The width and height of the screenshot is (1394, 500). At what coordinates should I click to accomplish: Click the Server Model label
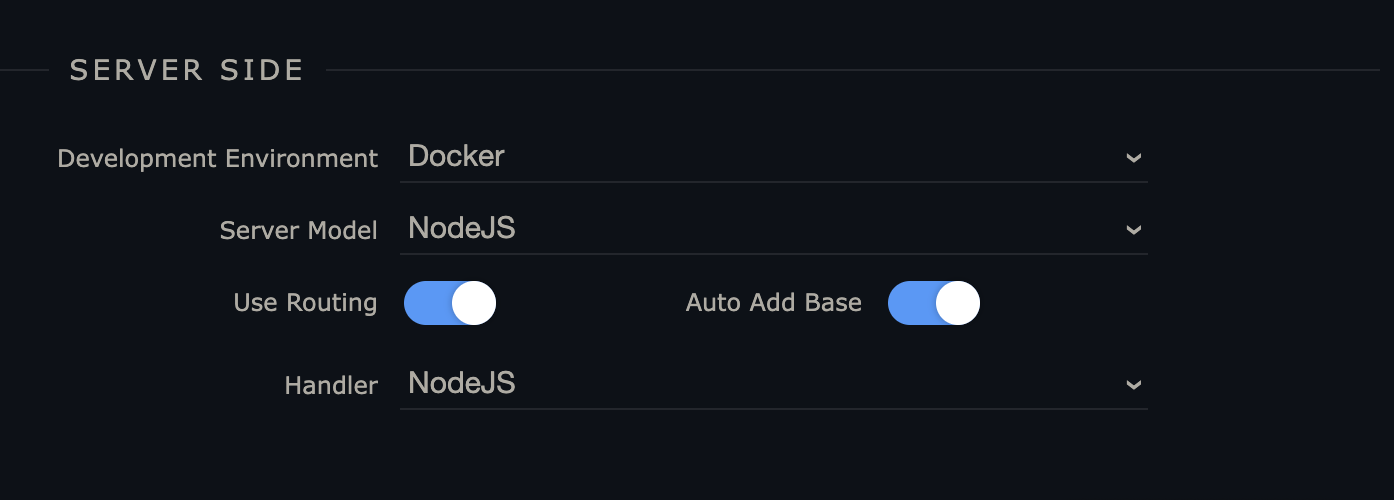point(298,231)
